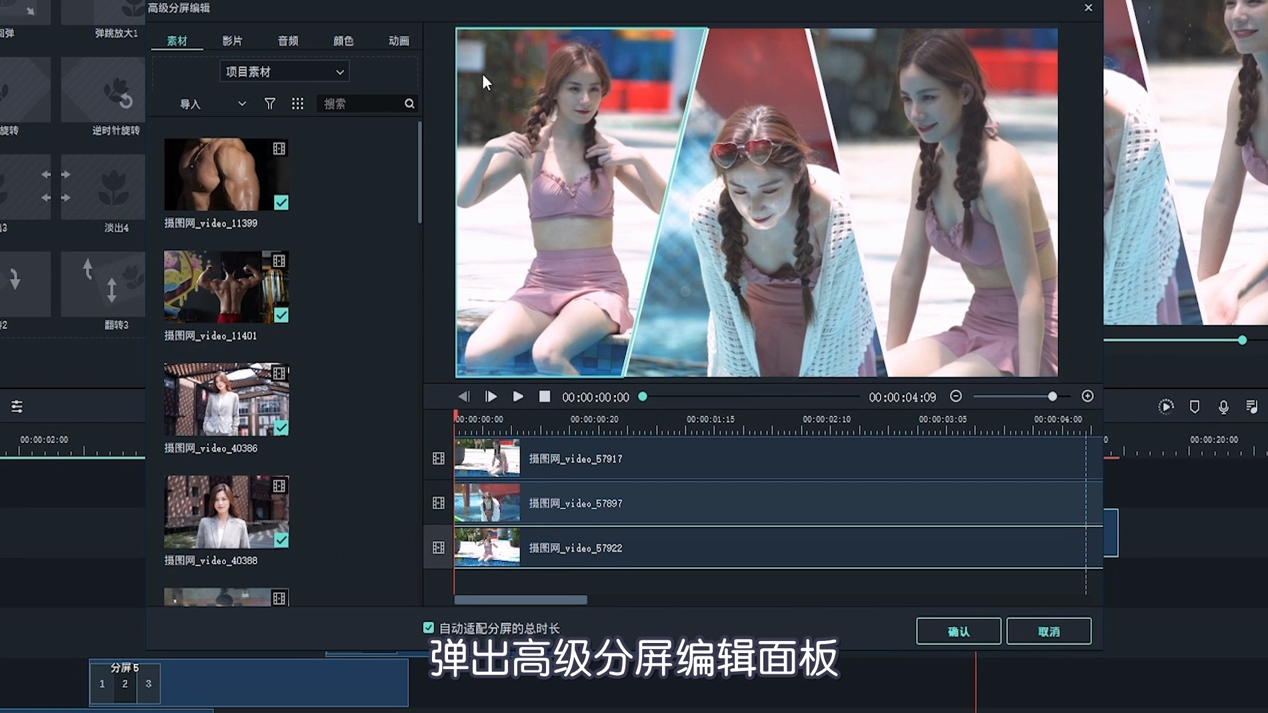Click main window preview progress slider handle
This screenshot has height=713, width=1268.
1242,340
